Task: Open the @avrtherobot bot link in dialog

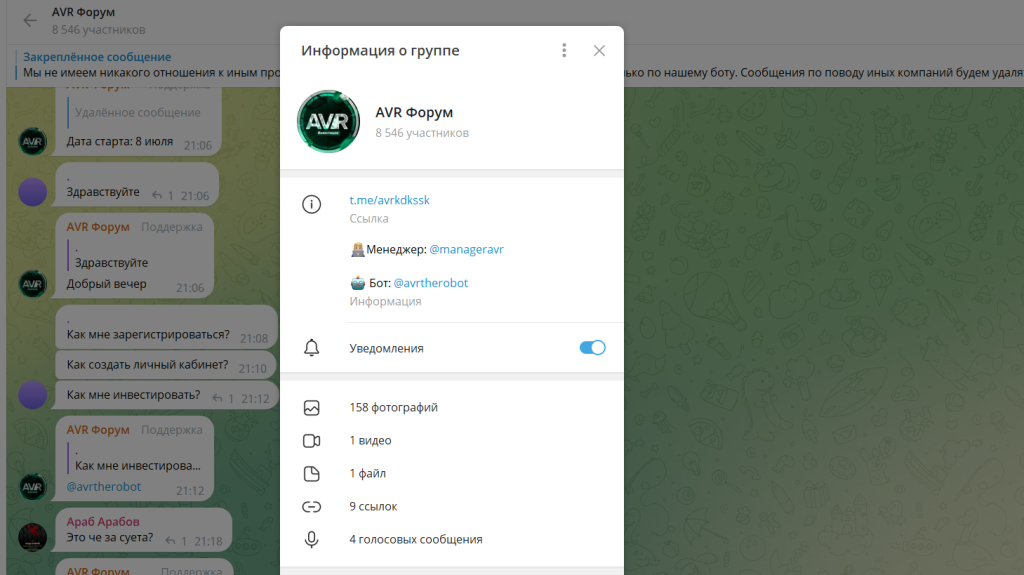Action: tap(430, 283)
